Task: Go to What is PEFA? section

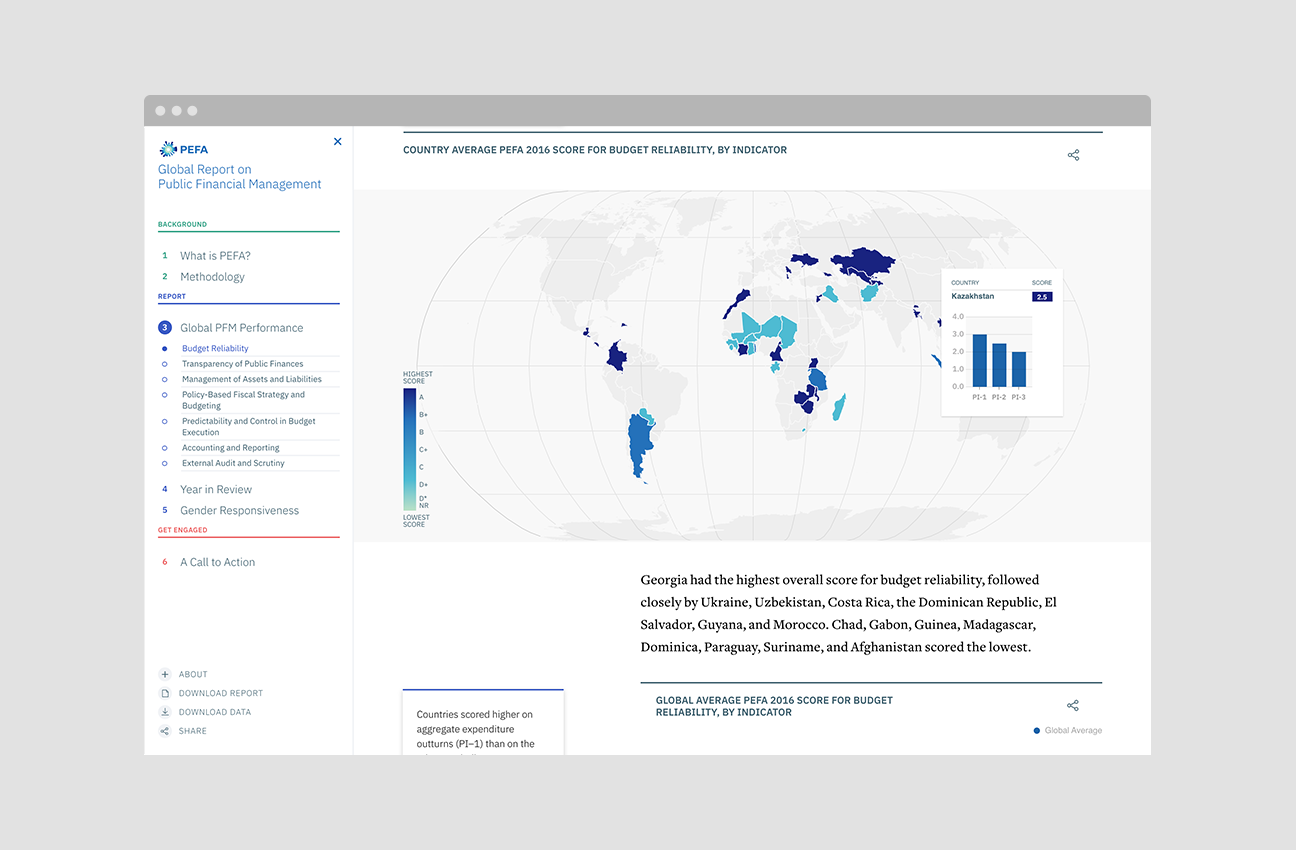Action: click(x=215, y=256)
